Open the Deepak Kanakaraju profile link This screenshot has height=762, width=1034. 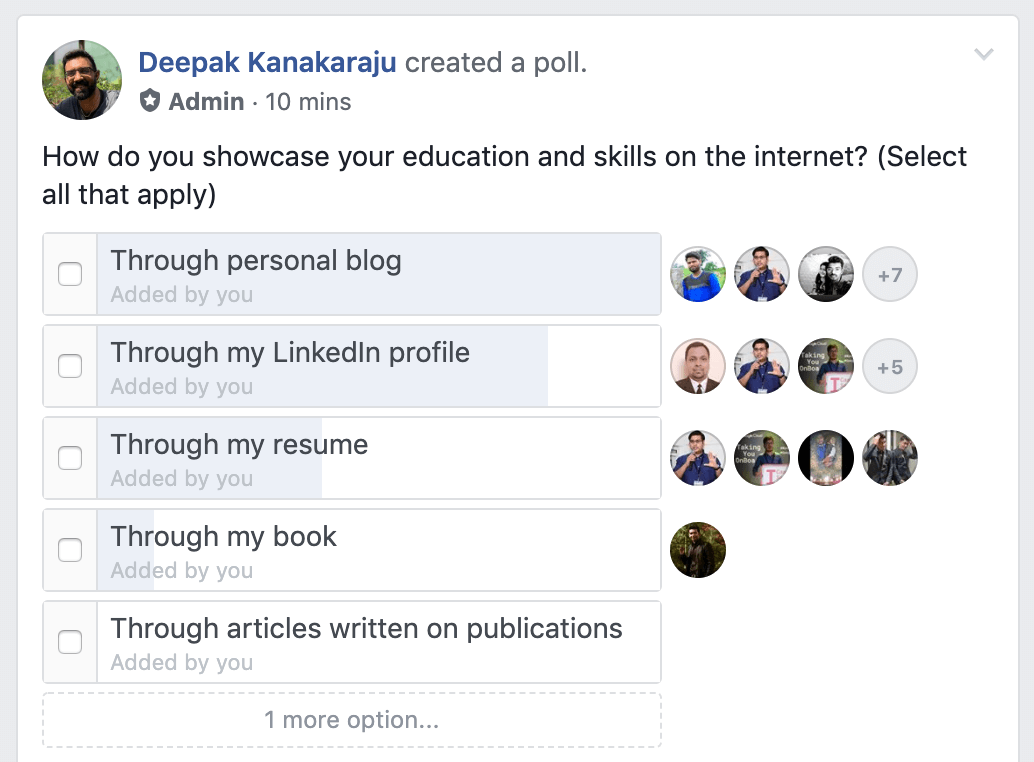point(267,63)
